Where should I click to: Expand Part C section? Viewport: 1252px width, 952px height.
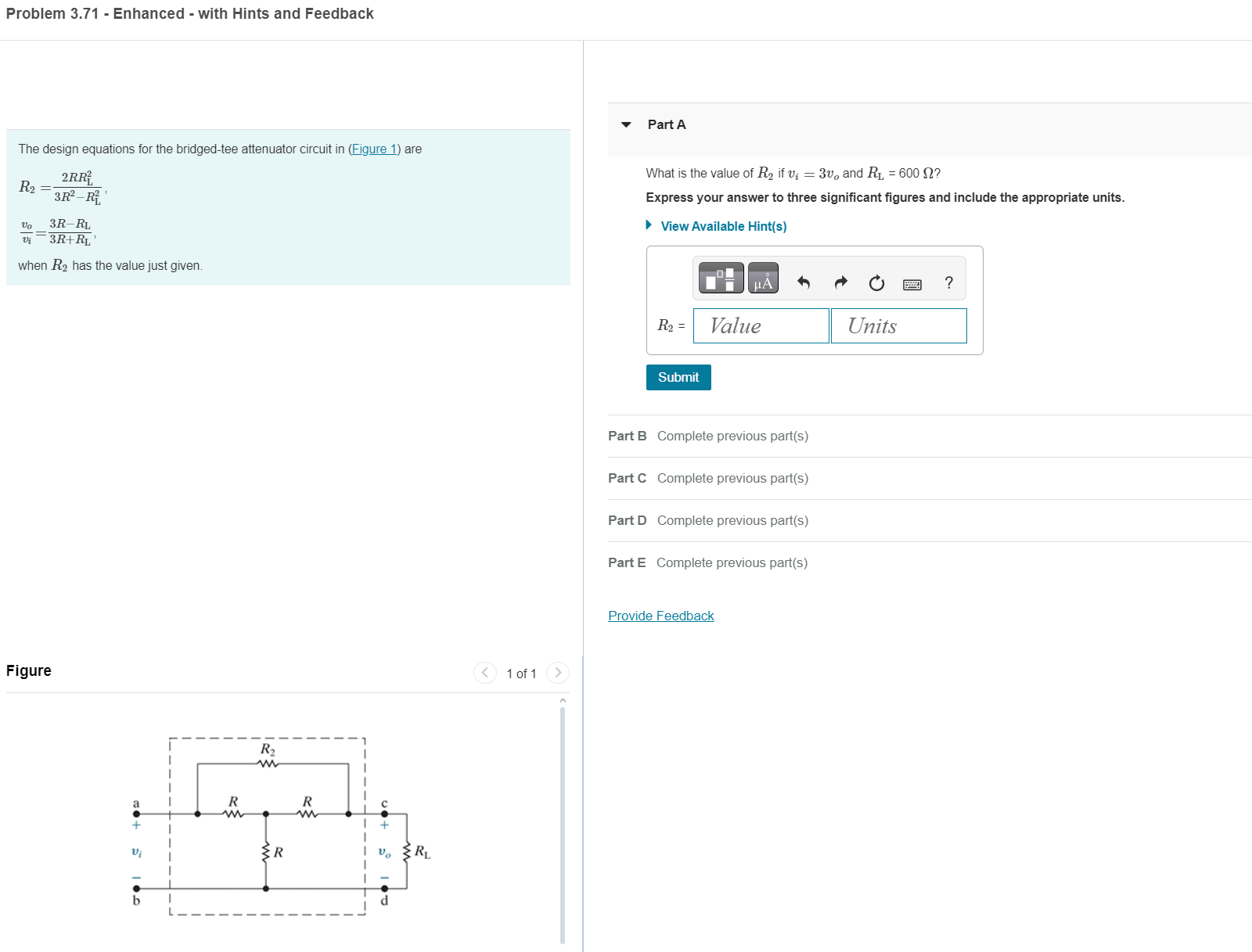[627, 478]
